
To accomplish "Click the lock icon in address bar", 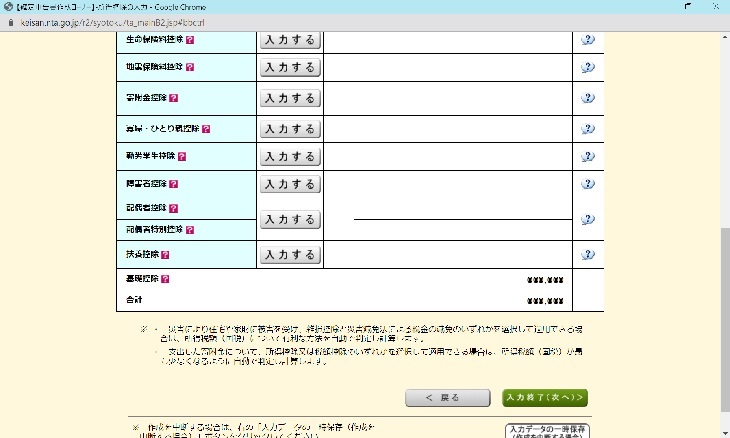I will [11, 22].
